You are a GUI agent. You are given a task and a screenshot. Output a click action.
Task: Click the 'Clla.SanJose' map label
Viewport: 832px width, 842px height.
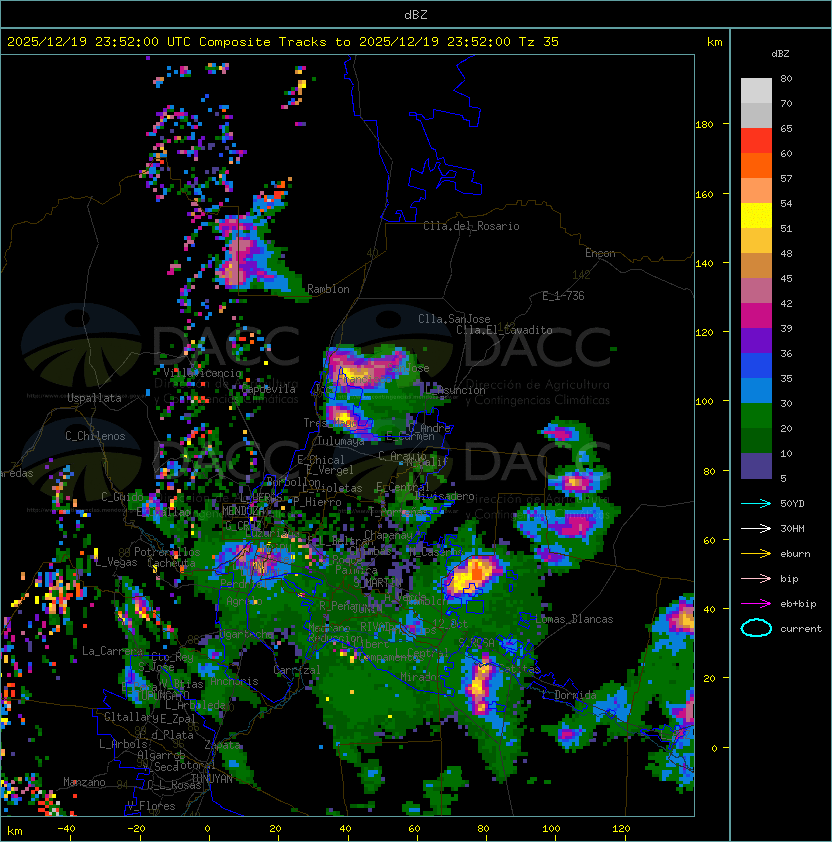[454, 319]
